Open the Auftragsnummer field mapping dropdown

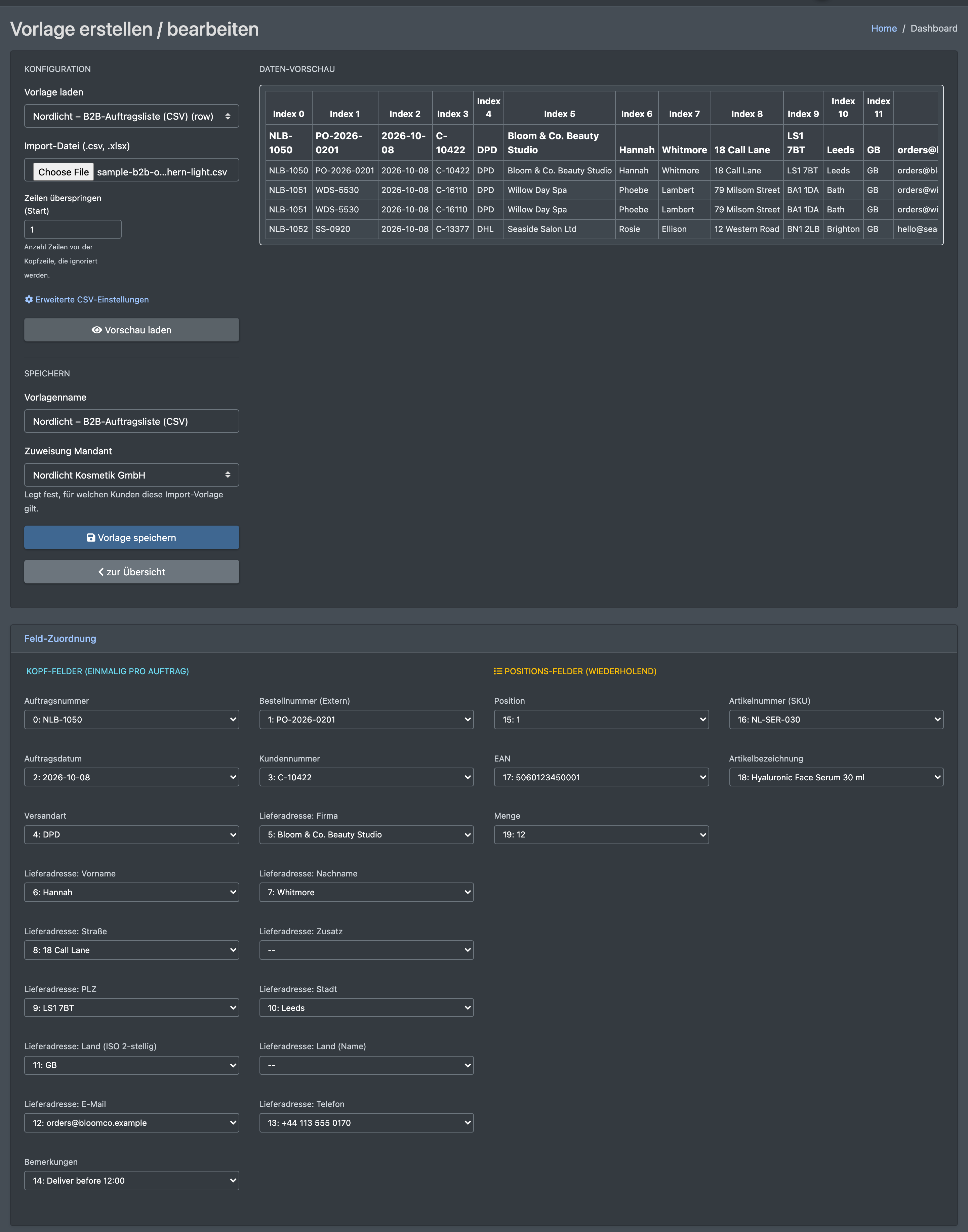pos(131,720)
